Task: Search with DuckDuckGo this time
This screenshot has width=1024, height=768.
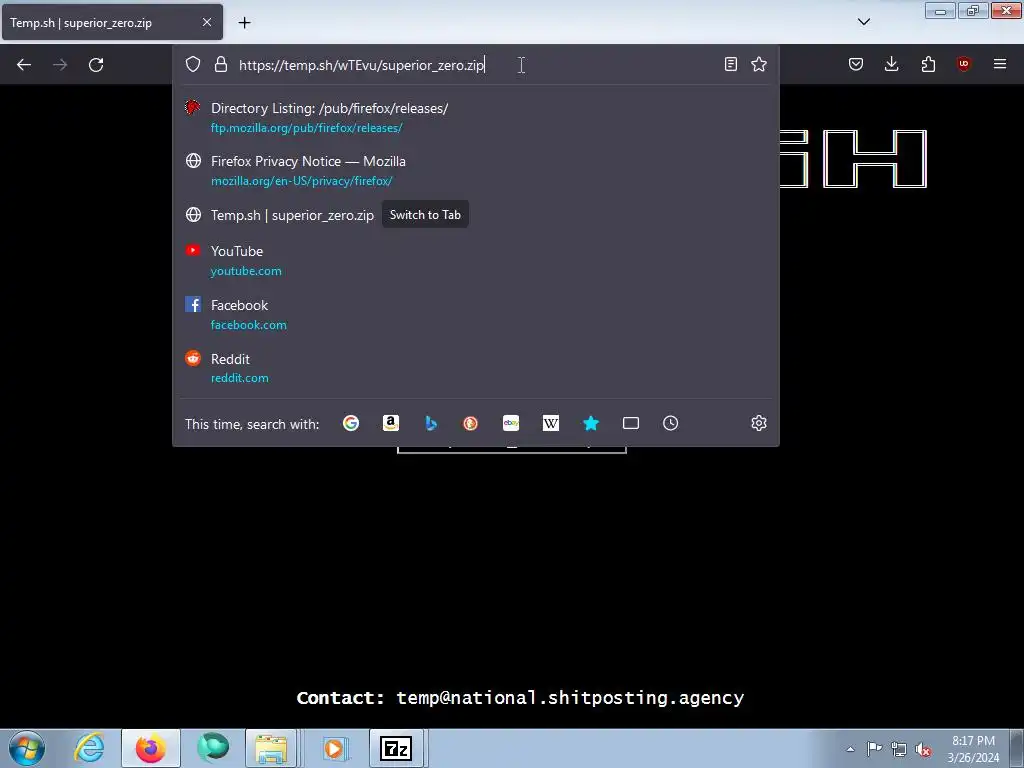Action: (470, 423)
